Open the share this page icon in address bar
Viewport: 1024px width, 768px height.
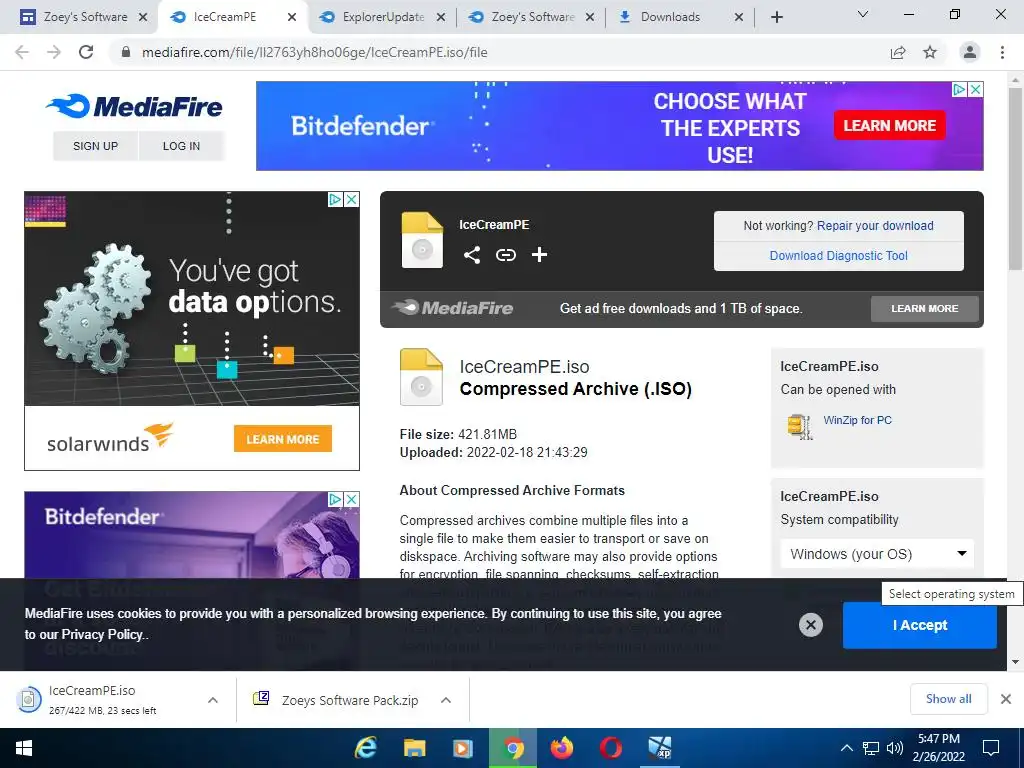pyautogui.click(x=898, y=52)
